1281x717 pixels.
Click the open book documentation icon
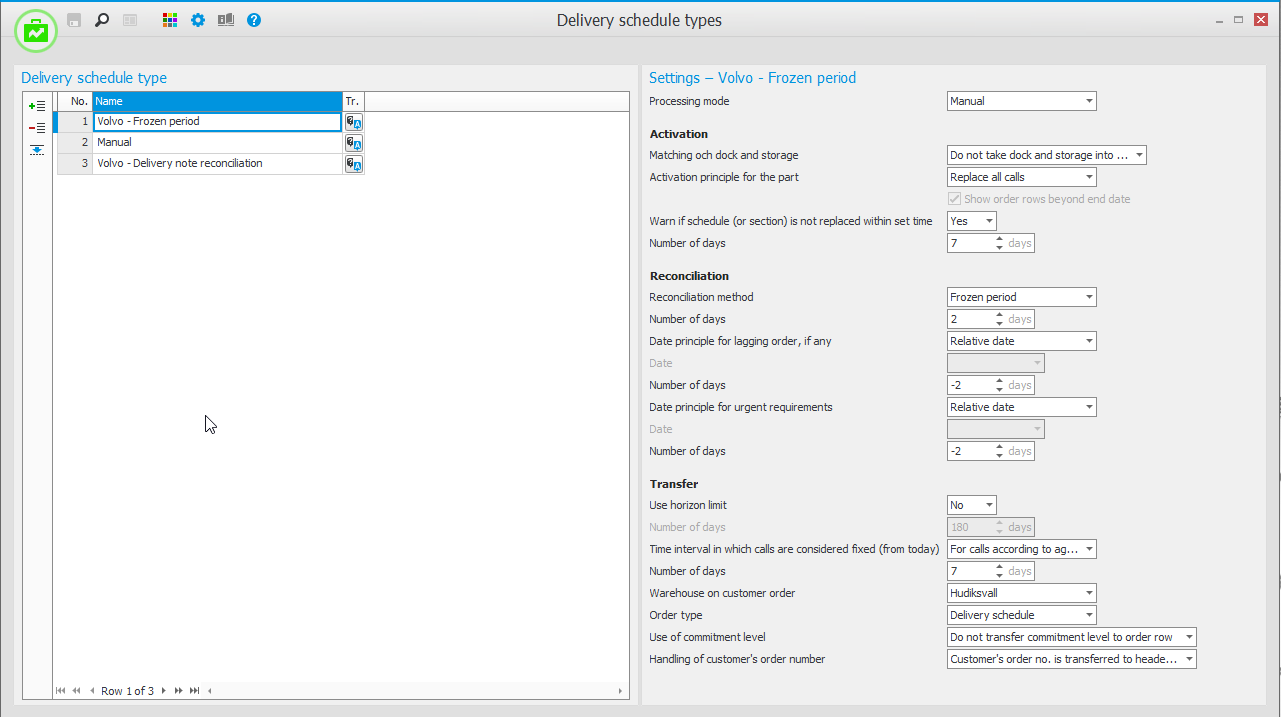[x=226, y=20]
